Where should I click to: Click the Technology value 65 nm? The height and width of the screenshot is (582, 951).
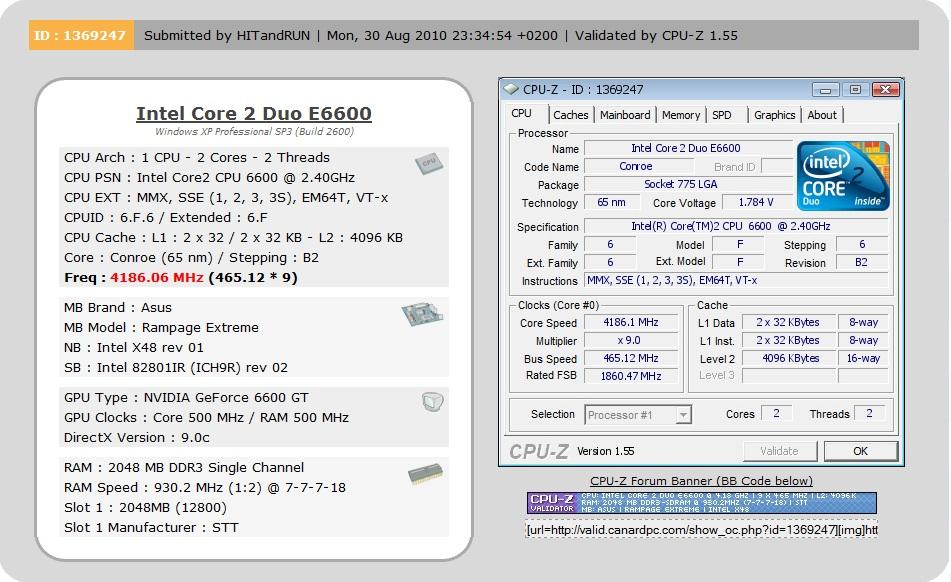click(611, 202)
